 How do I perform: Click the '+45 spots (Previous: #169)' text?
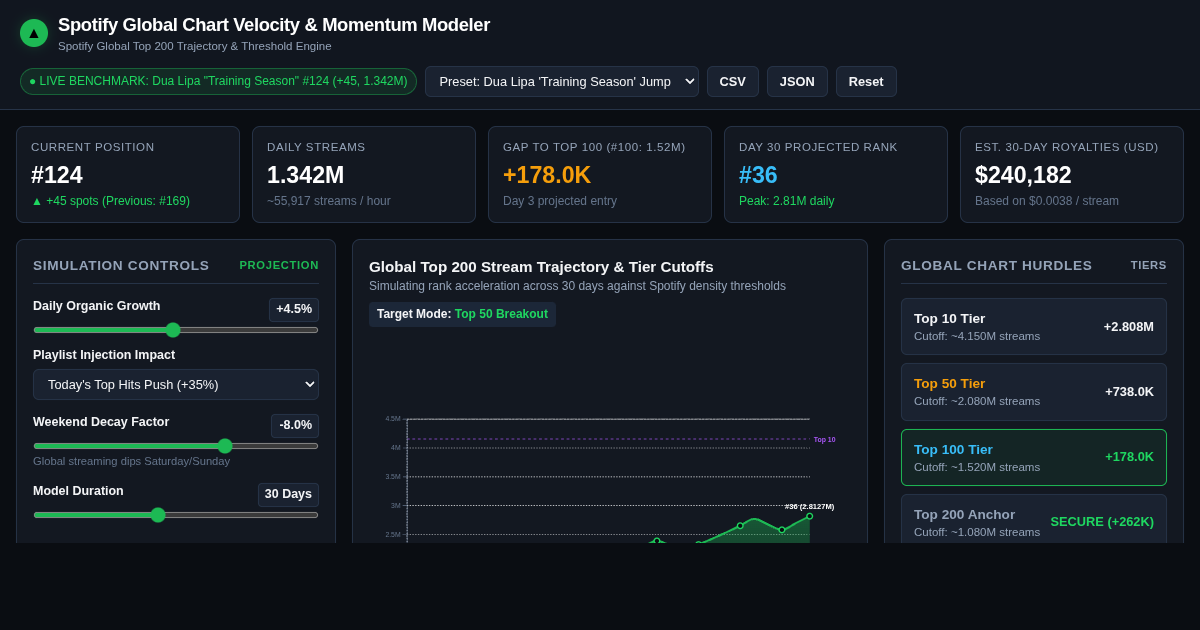click(110, 201)
